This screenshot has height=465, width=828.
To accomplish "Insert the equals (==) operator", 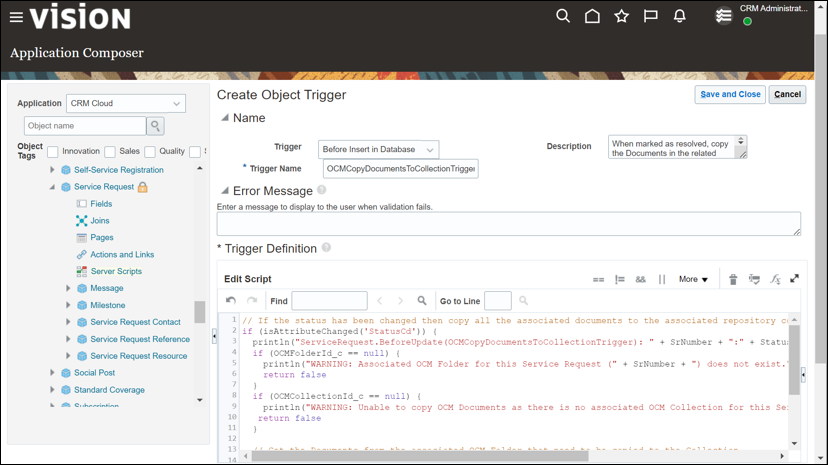I will click(x=598, y=279).
